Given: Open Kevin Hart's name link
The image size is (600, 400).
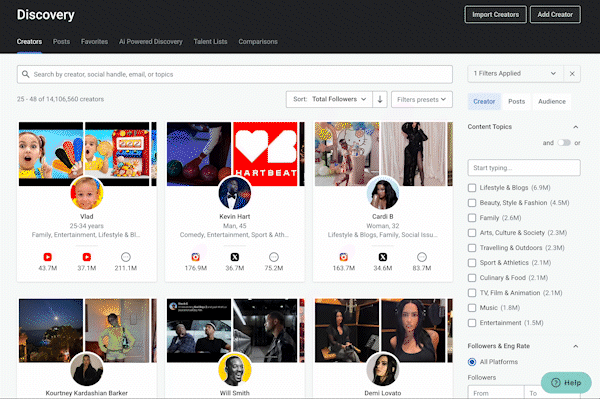Looking at the screenshot, I should (x=235, y=216).
